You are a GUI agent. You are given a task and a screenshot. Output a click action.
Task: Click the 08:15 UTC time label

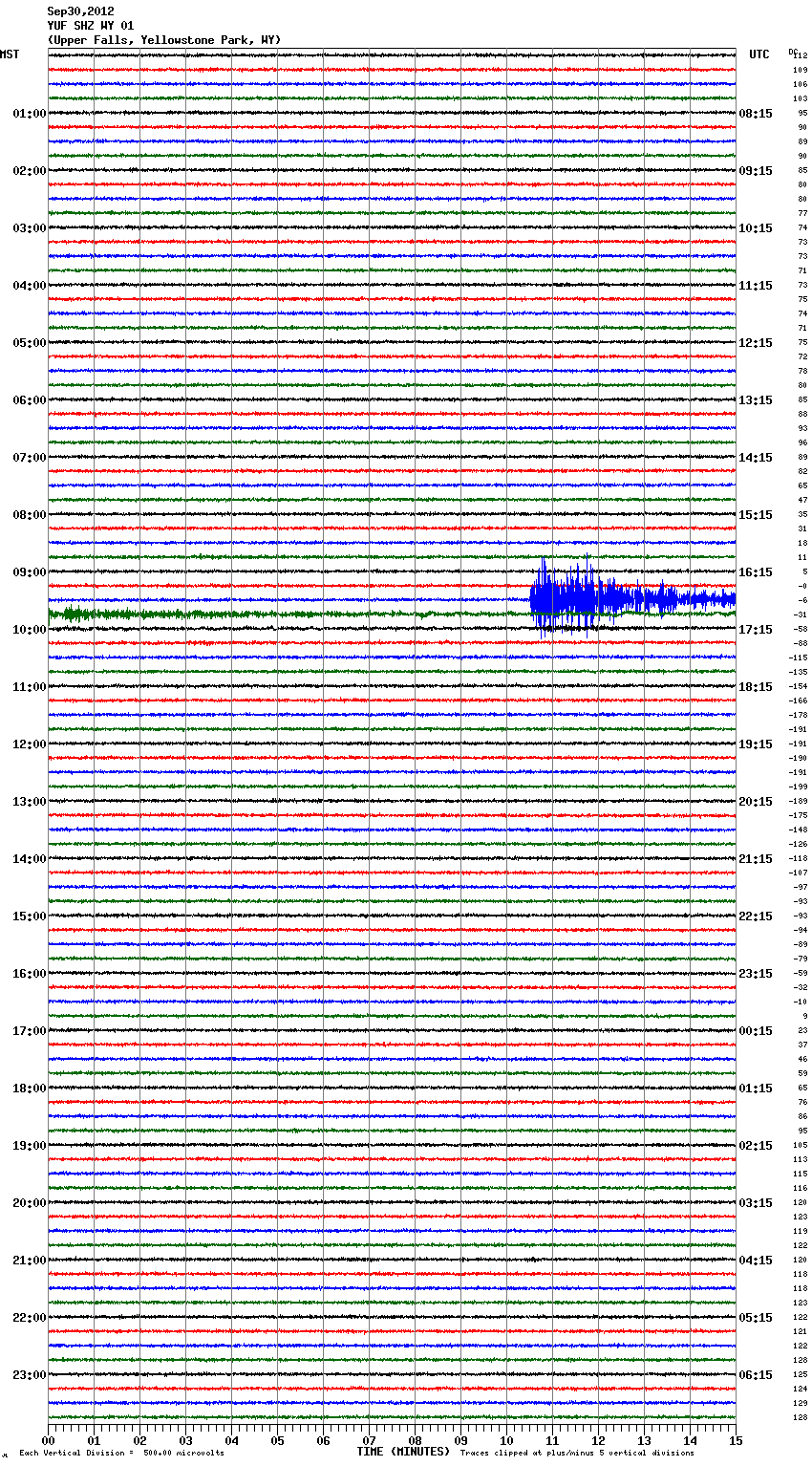click(x=756, y=114)
